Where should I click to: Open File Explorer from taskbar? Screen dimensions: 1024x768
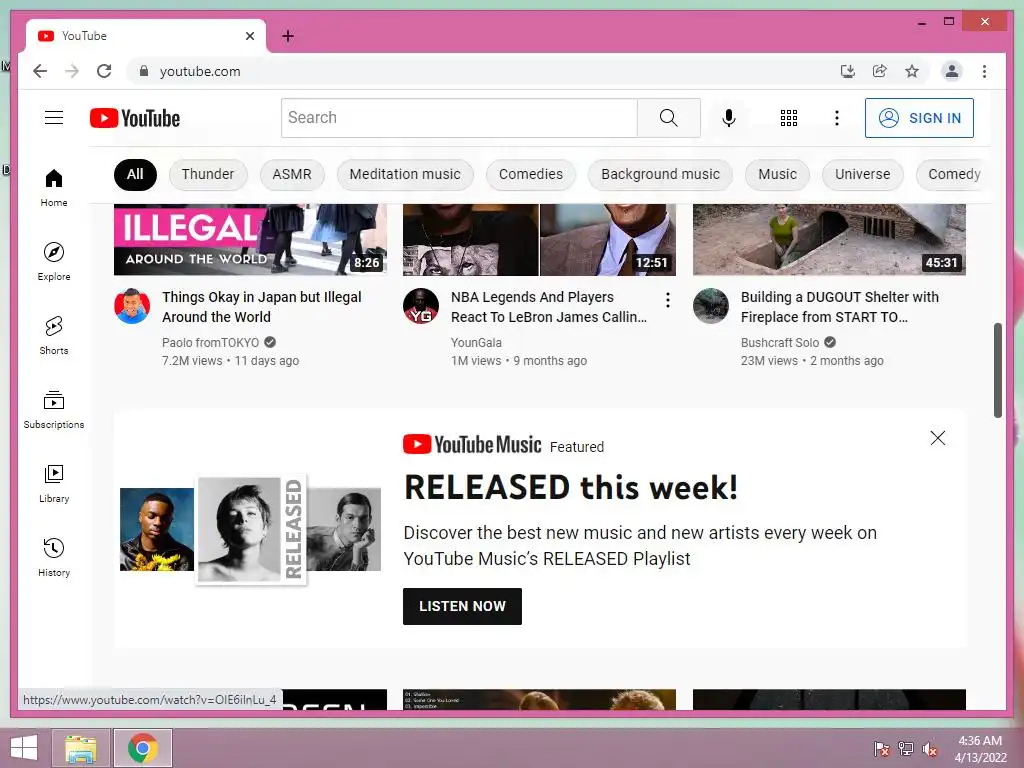81,748
